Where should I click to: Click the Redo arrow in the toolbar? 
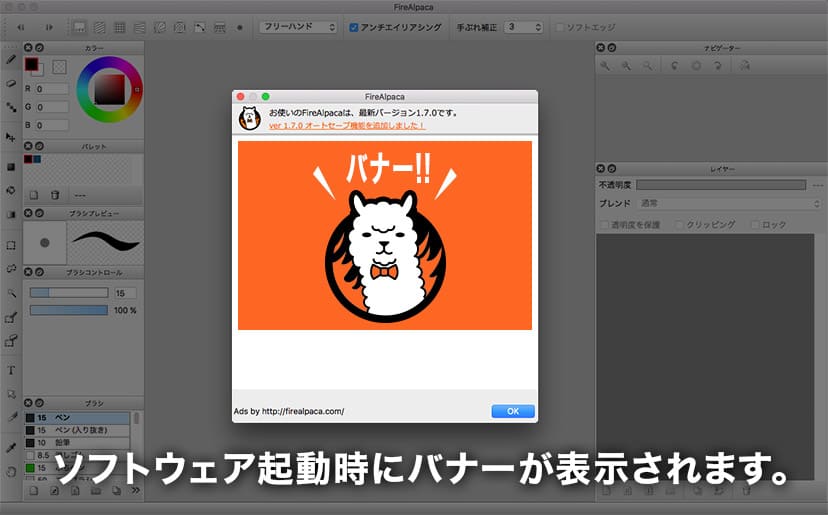(x=49, y=27)
